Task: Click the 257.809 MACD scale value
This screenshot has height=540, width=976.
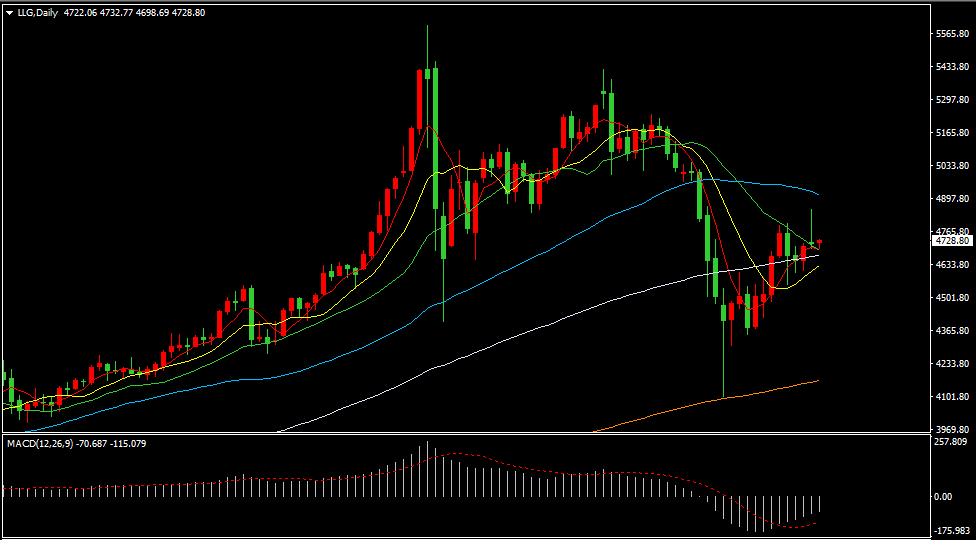Action: [949, 441]
